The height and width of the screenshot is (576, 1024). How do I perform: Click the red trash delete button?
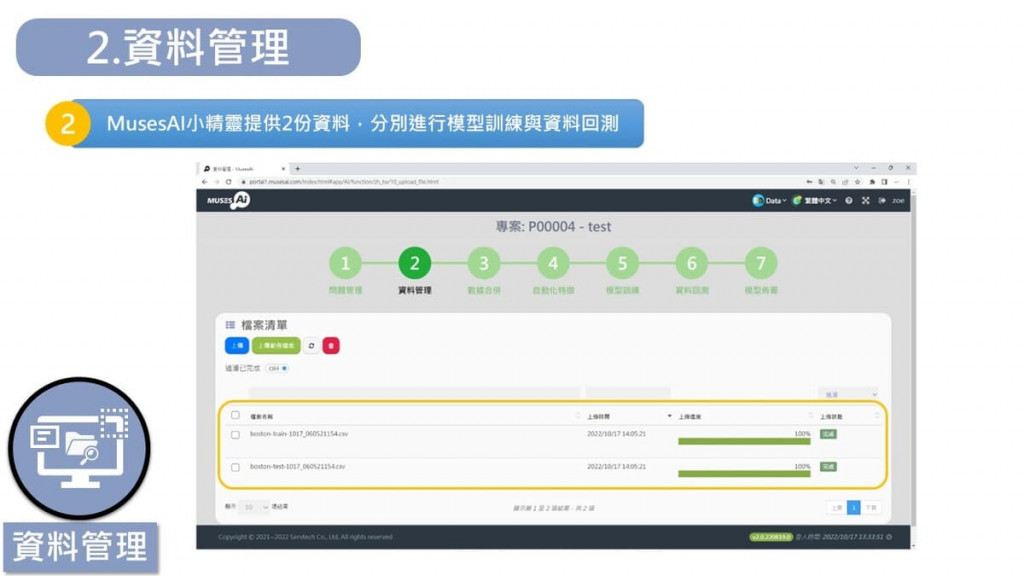(x=331, y=345)
